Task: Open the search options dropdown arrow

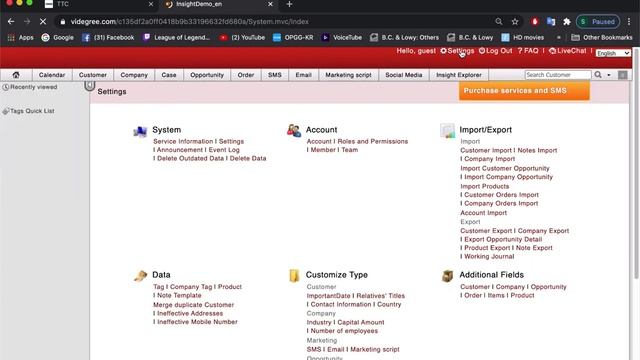Action: [609, 75]
